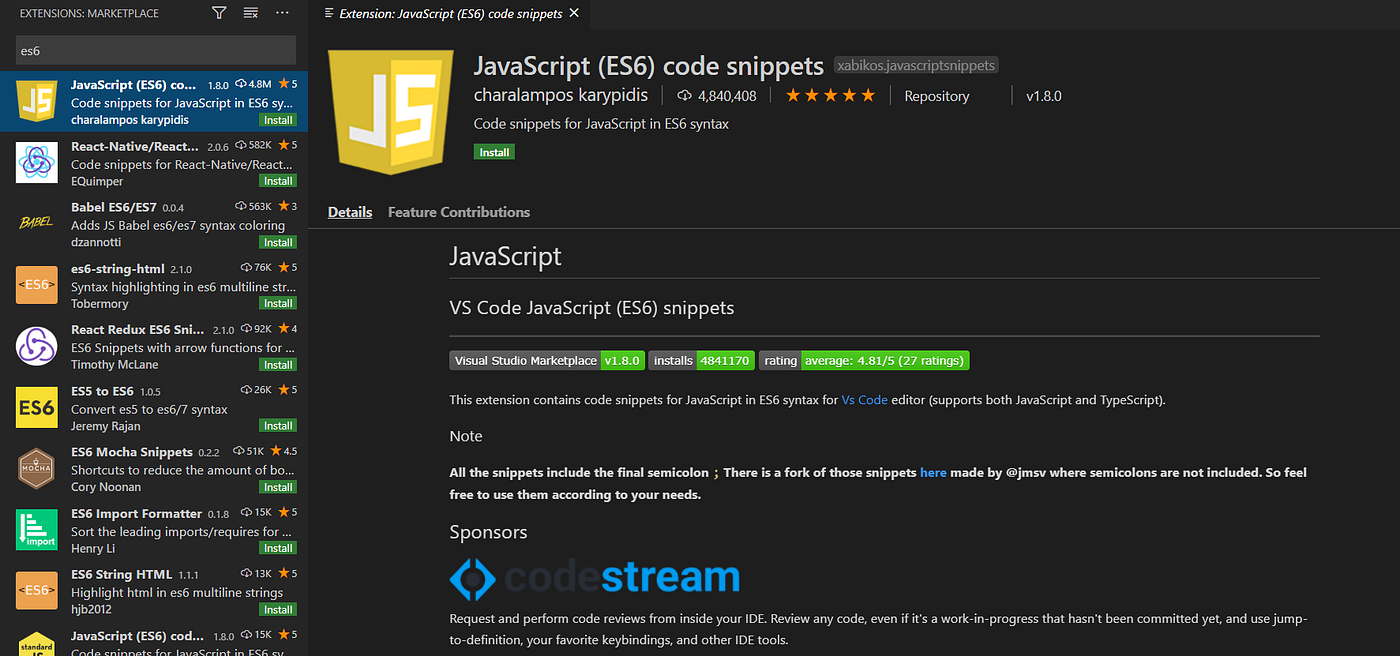Install the es6-string-html extension

click(278, 303)
